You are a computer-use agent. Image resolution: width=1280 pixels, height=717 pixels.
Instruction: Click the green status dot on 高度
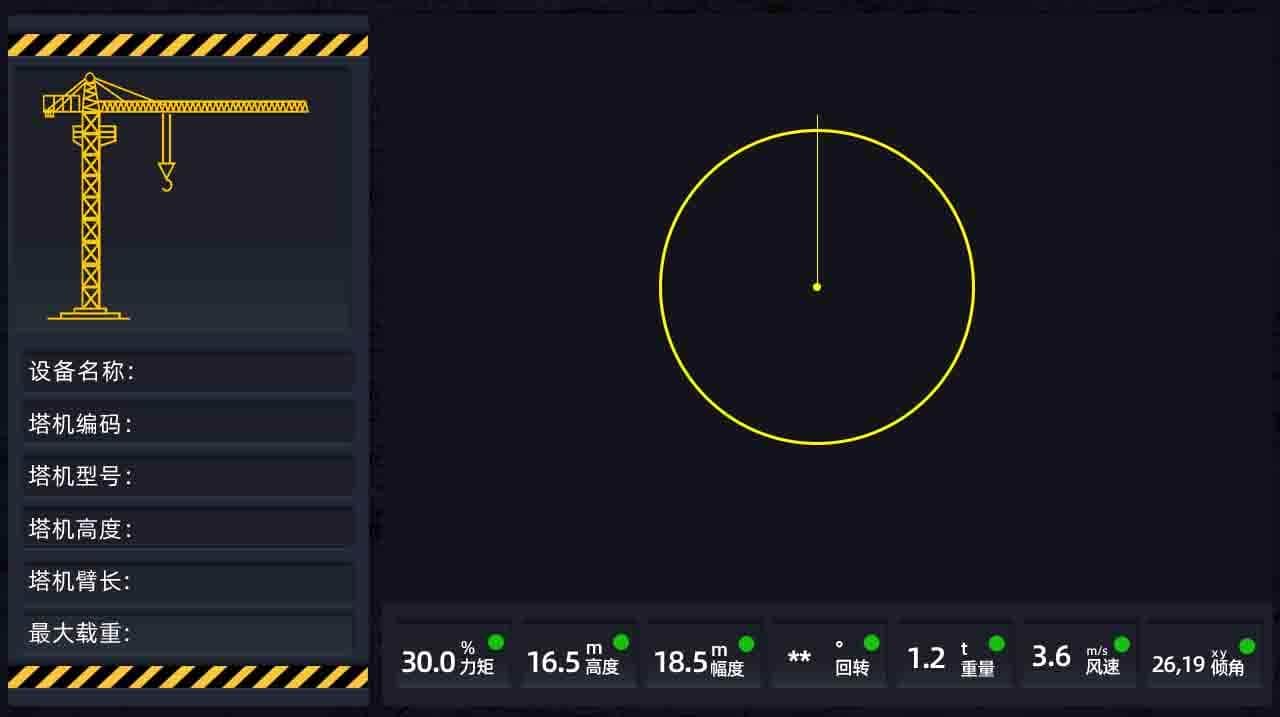coord(620,642)
